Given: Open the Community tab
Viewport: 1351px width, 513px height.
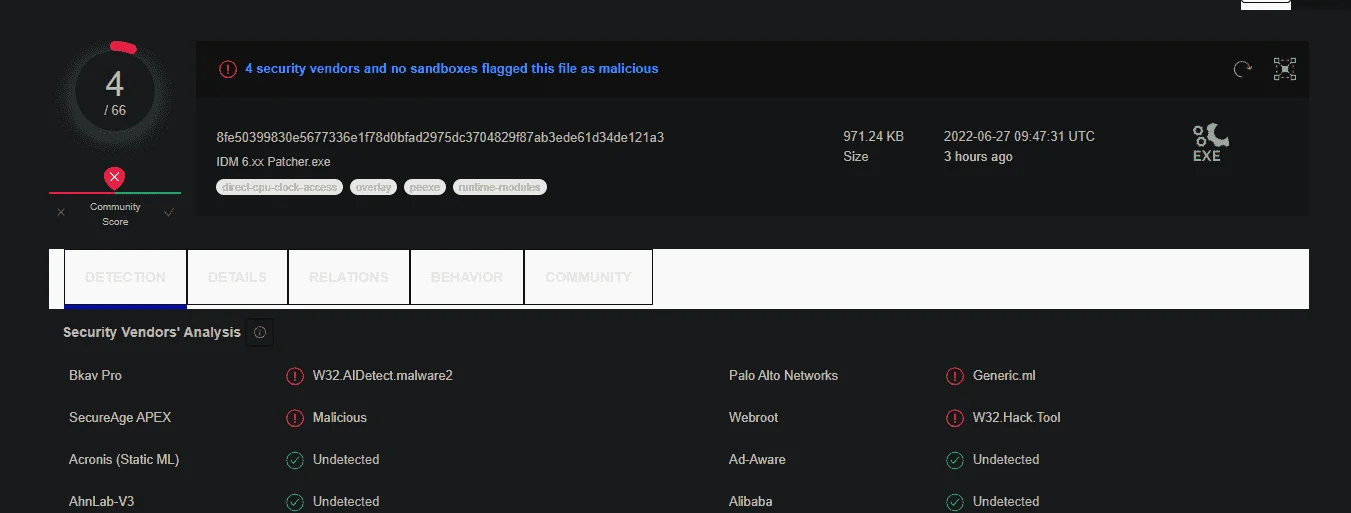Looking at the screenshot, I should click(588, 277).
